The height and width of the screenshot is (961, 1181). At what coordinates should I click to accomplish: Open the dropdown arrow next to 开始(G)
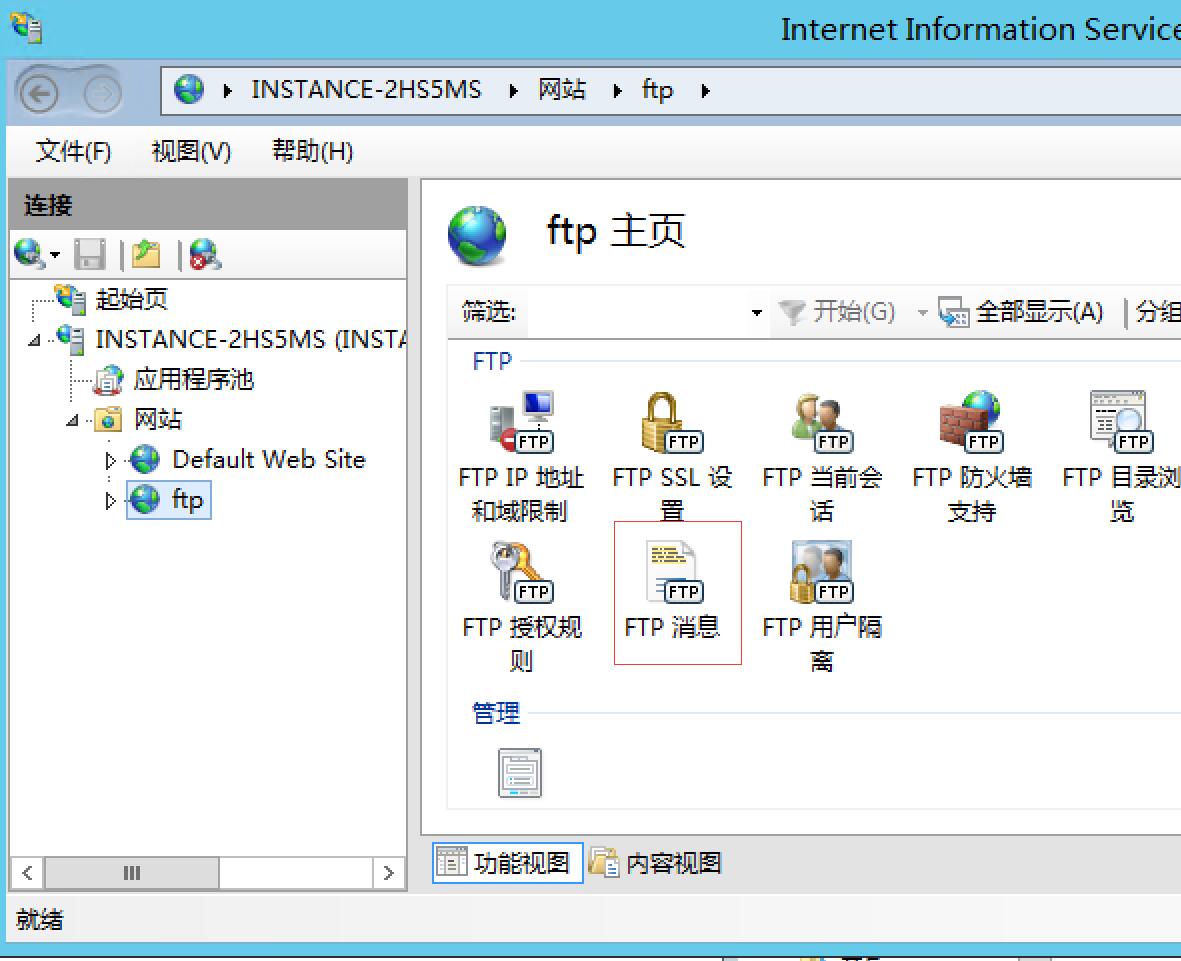[x=922, y=313]
